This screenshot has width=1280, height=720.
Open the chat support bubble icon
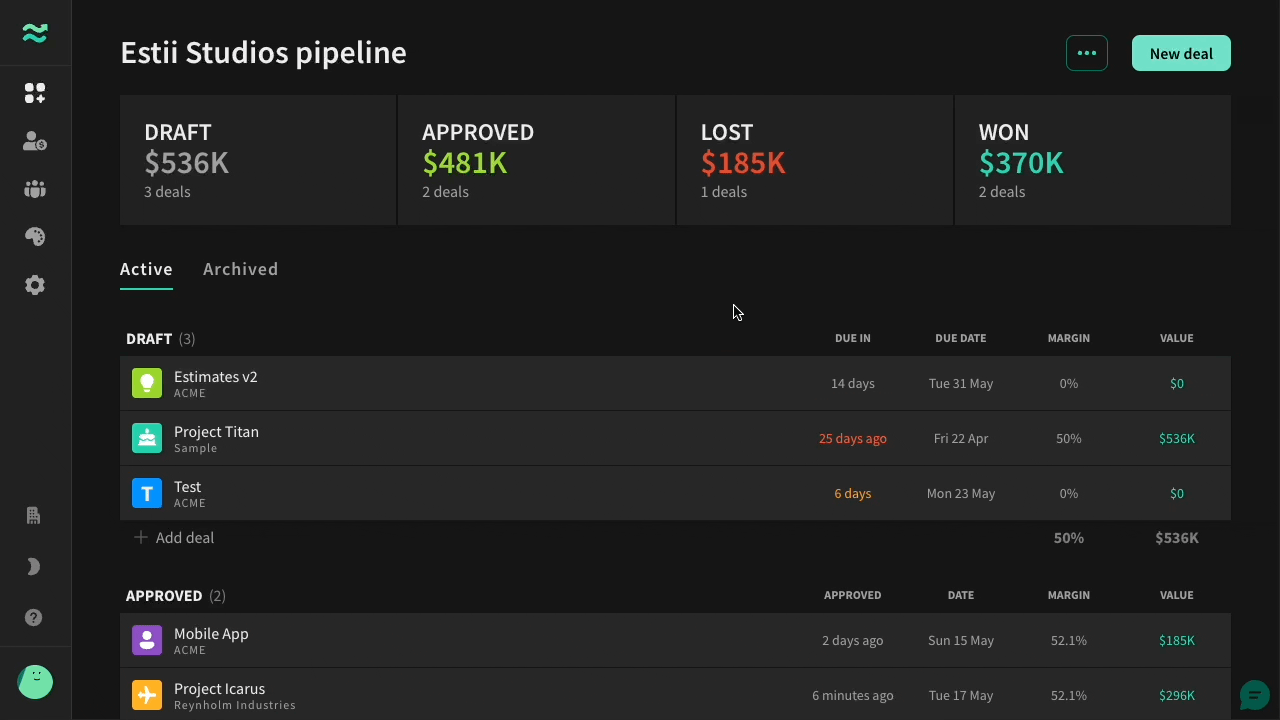1254,695
